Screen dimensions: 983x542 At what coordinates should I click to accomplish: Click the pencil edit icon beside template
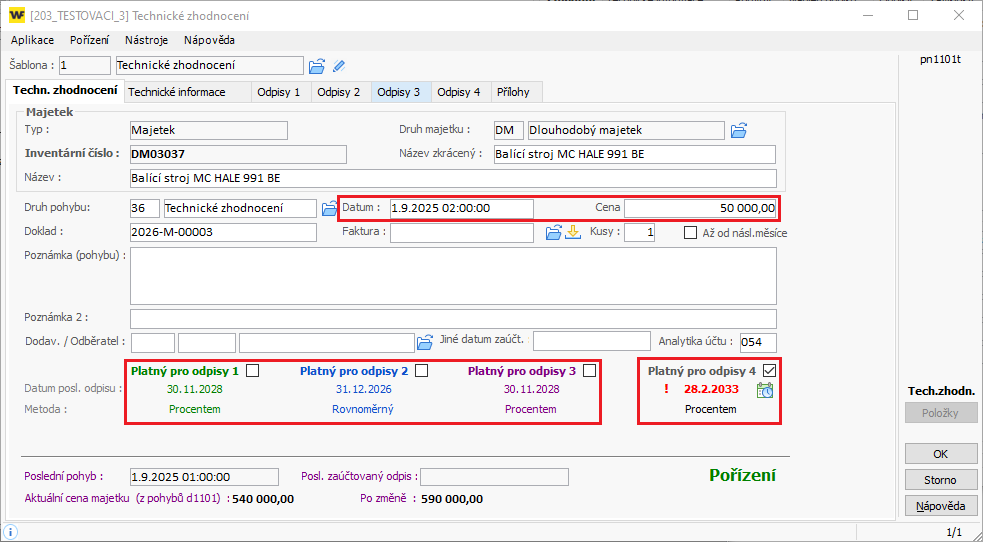tap(339, 66)
